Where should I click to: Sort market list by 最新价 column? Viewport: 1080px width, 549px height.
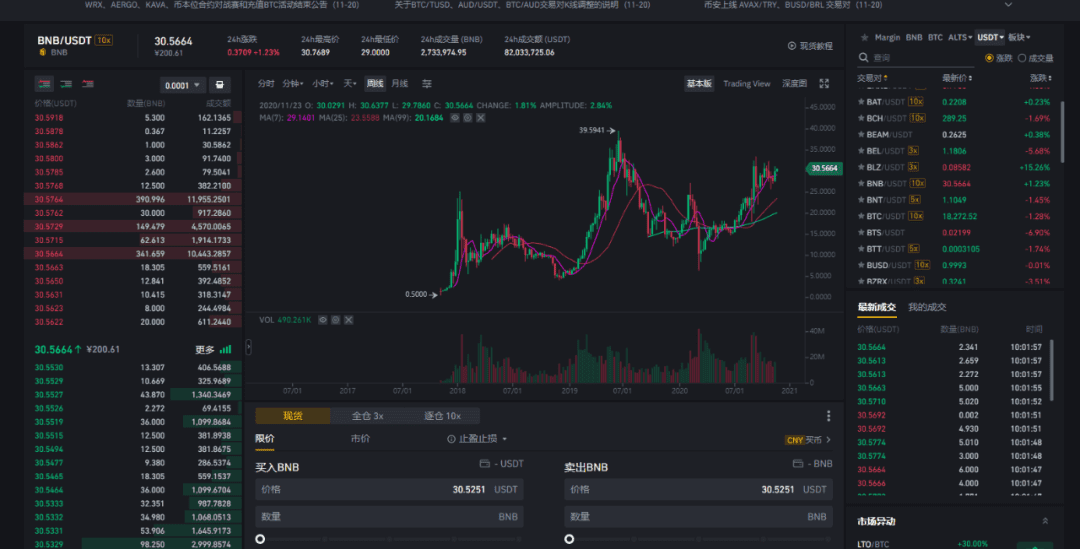point(957,78)
